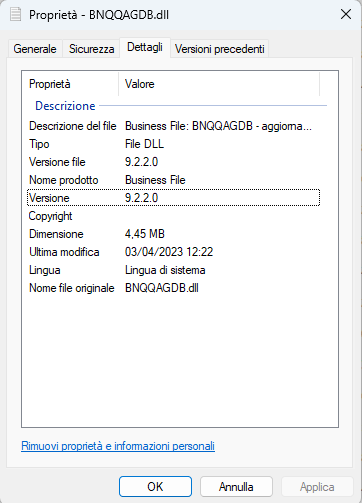Select the Ultima modifica property label
The image size is (362, 503).
(x=64, y=252)
